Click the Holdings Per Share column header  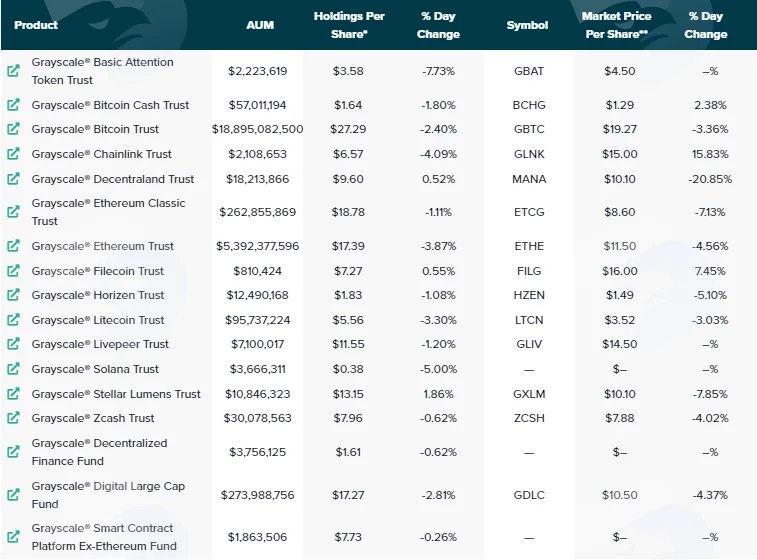[x=349, y=25]
